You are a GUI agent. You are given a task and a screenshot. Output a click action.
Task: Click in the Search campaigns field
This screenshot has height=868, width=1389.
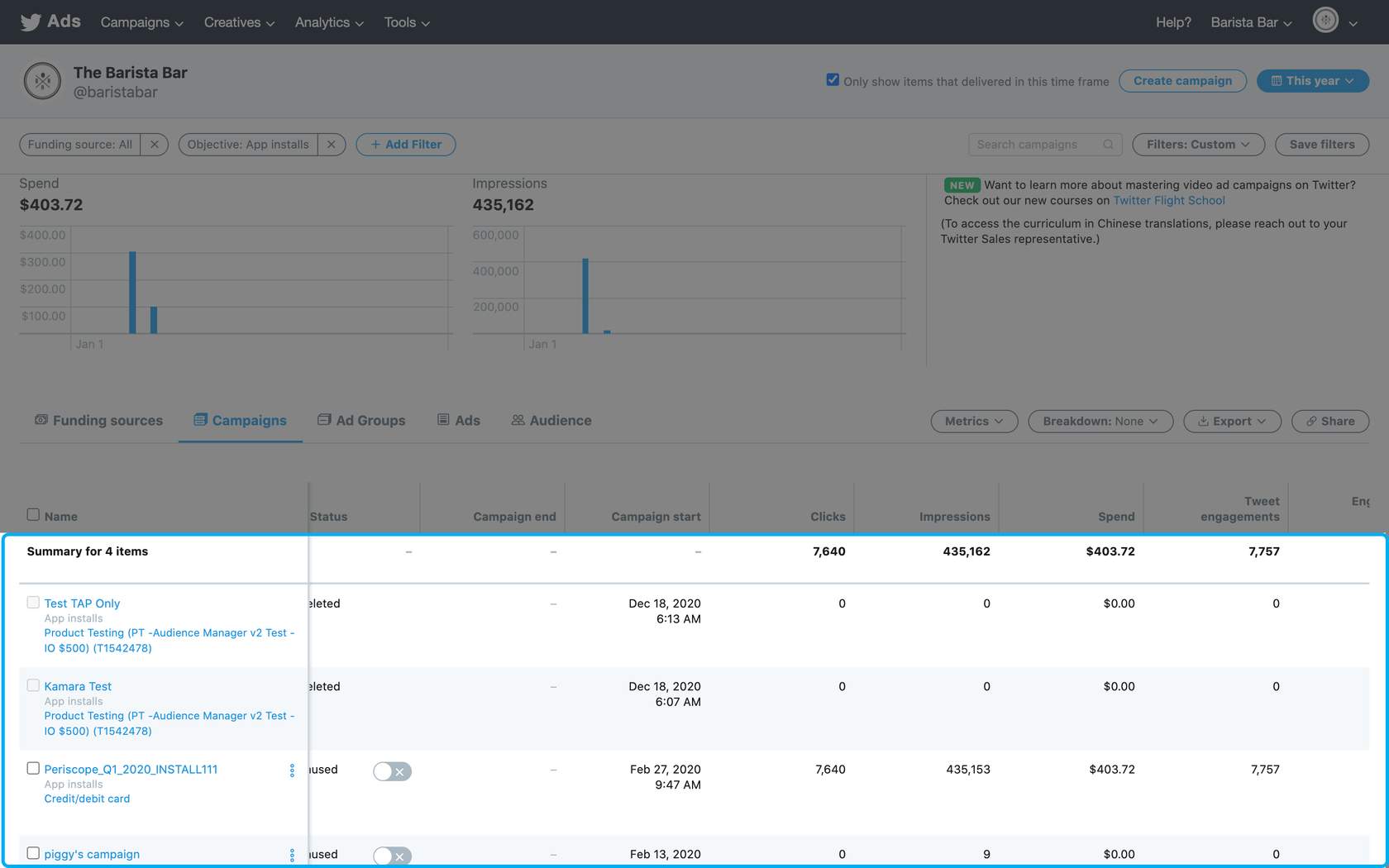[1045, 145]
